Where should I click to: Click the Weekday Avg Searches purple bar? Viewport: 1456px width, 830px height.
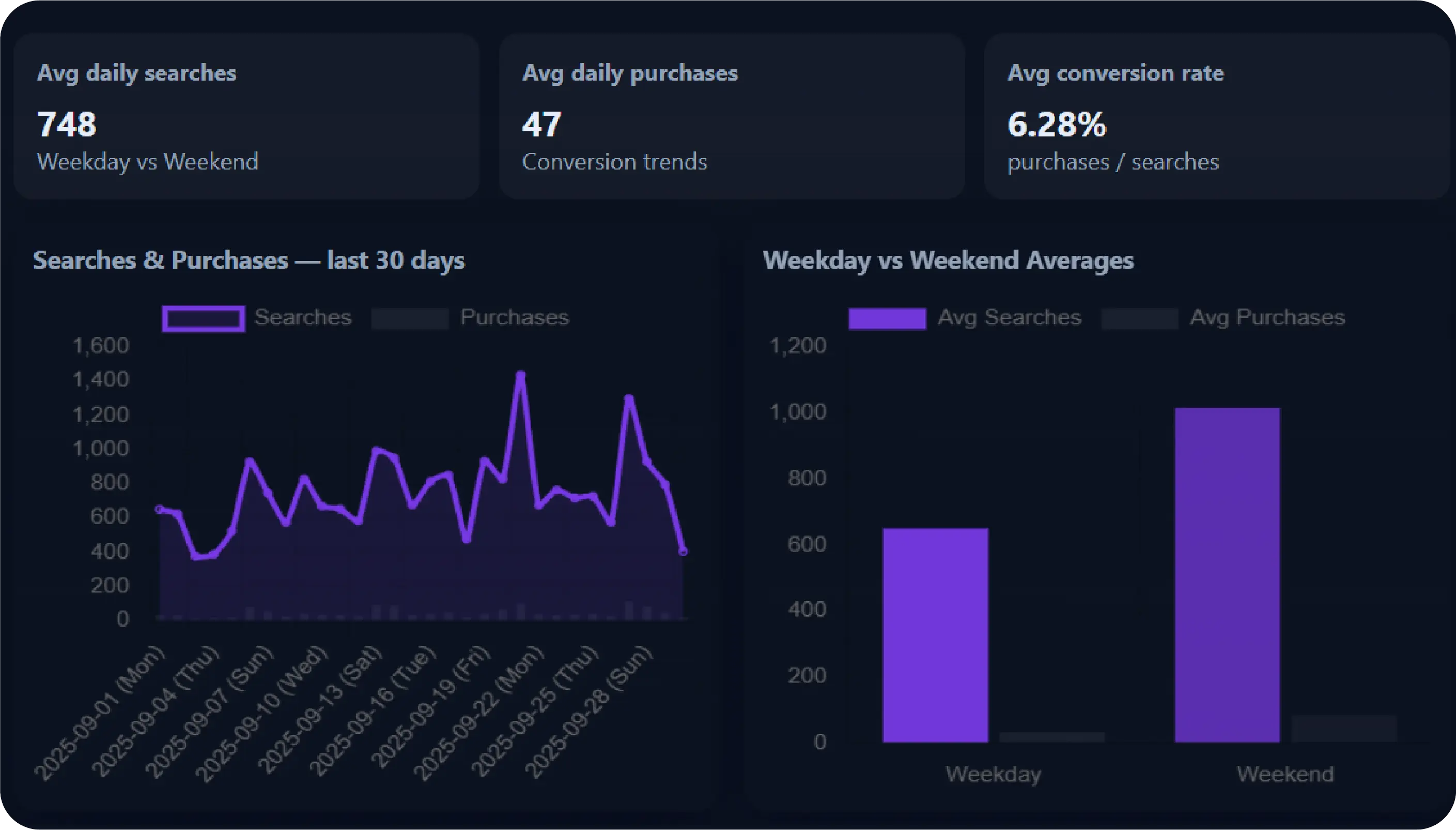click(x=935, y=635)
